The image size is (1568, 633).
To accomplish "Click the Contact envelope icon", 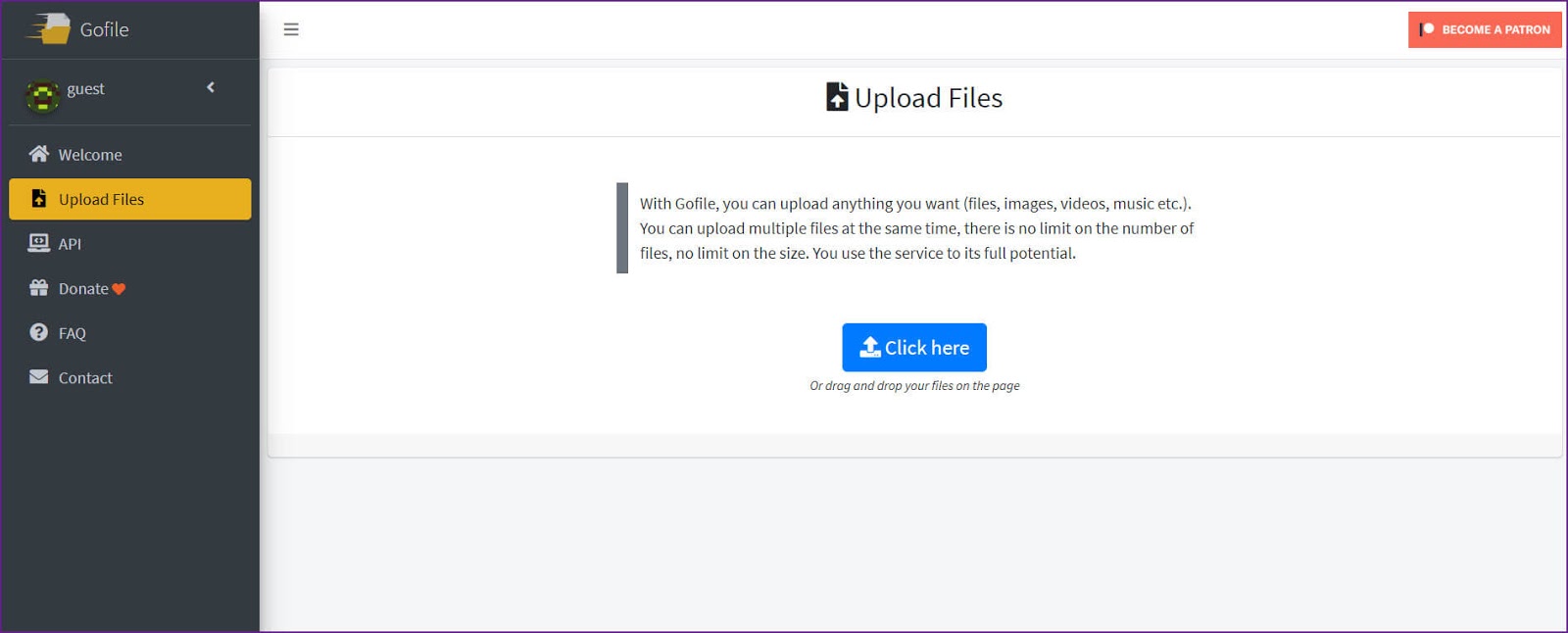I will (x=38, y=377).
